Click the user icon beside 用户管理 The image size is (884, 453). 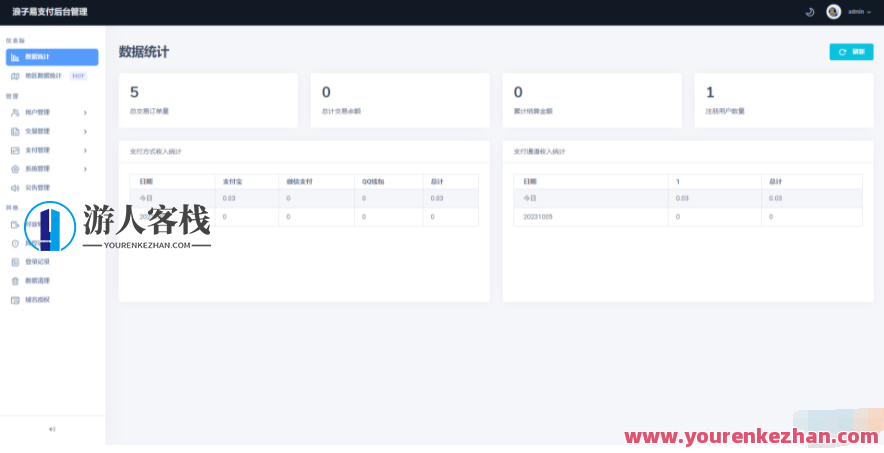[x=15, y=113]
